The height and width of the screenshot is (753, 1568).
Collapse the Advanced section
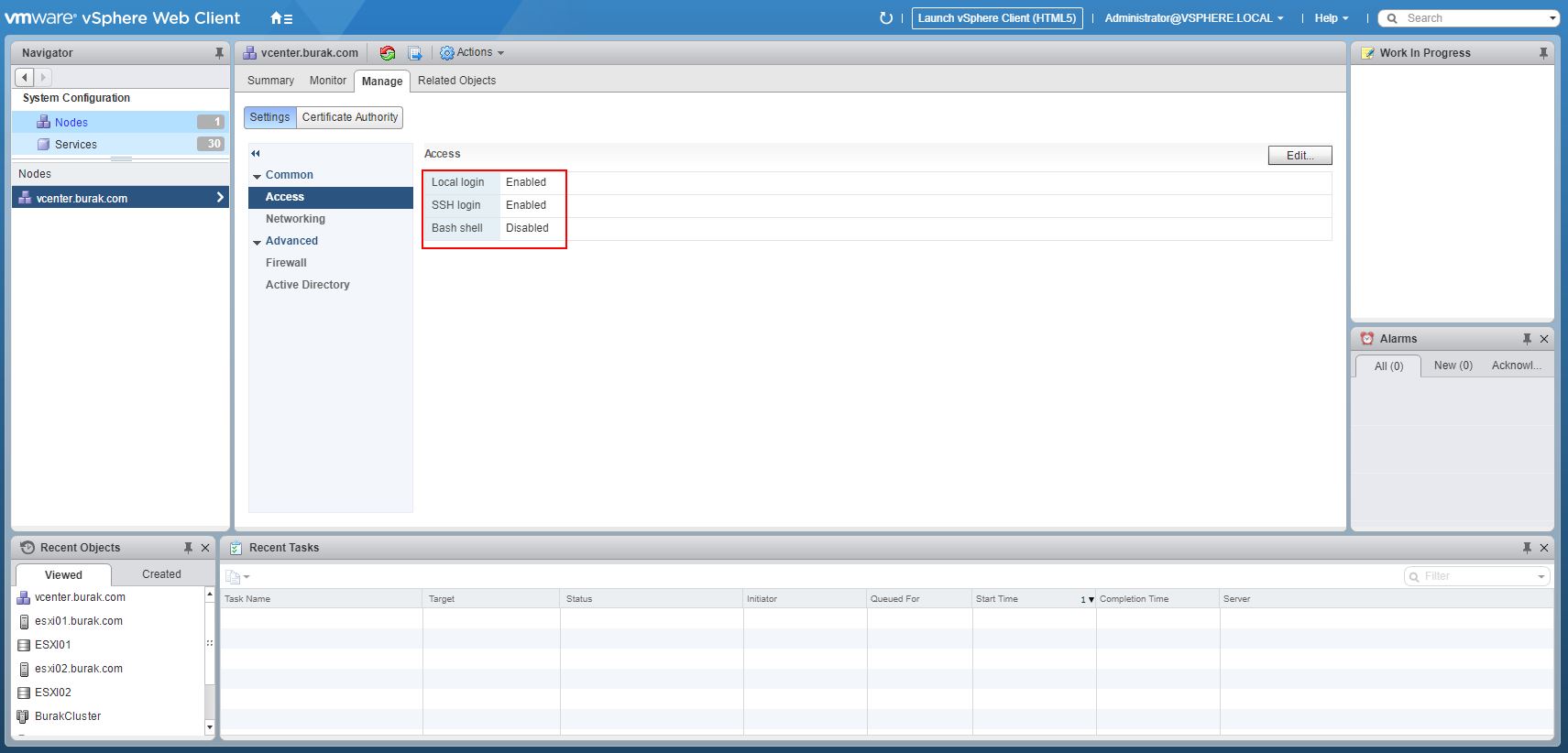tap(258, 242)
